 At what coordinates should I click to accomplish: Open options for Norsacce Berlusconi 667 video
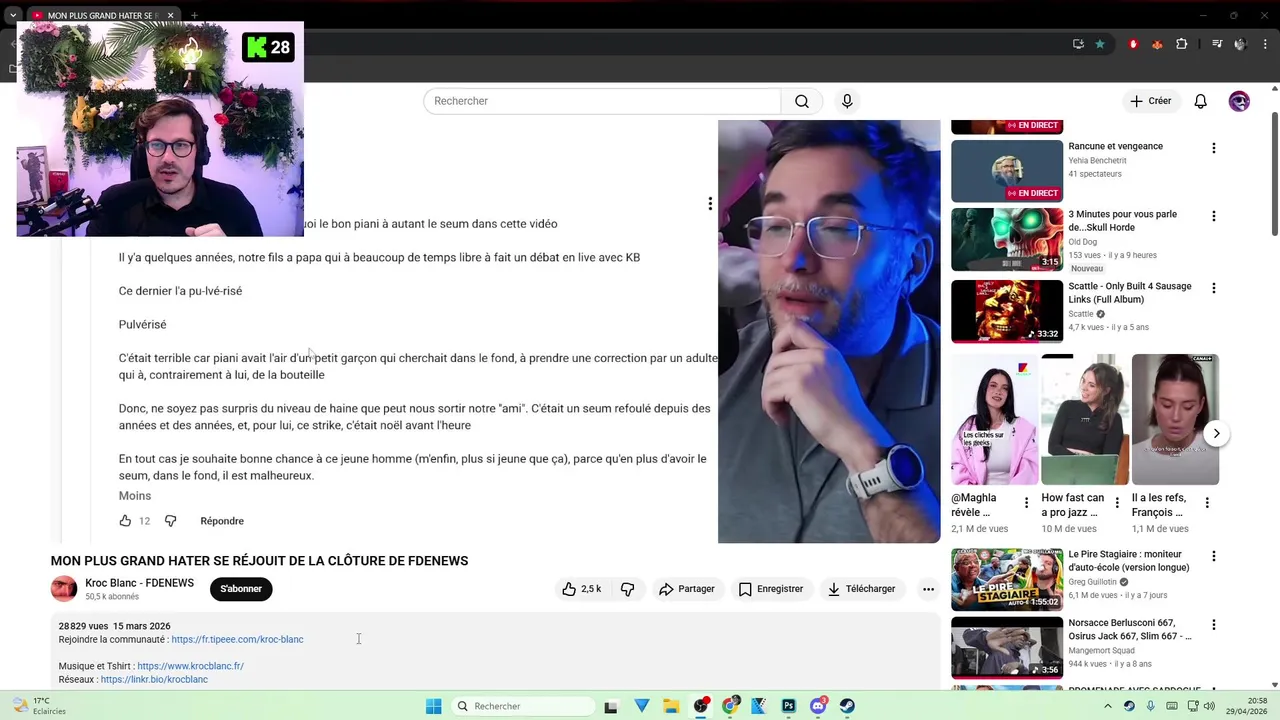click(x=1214, y=625)
